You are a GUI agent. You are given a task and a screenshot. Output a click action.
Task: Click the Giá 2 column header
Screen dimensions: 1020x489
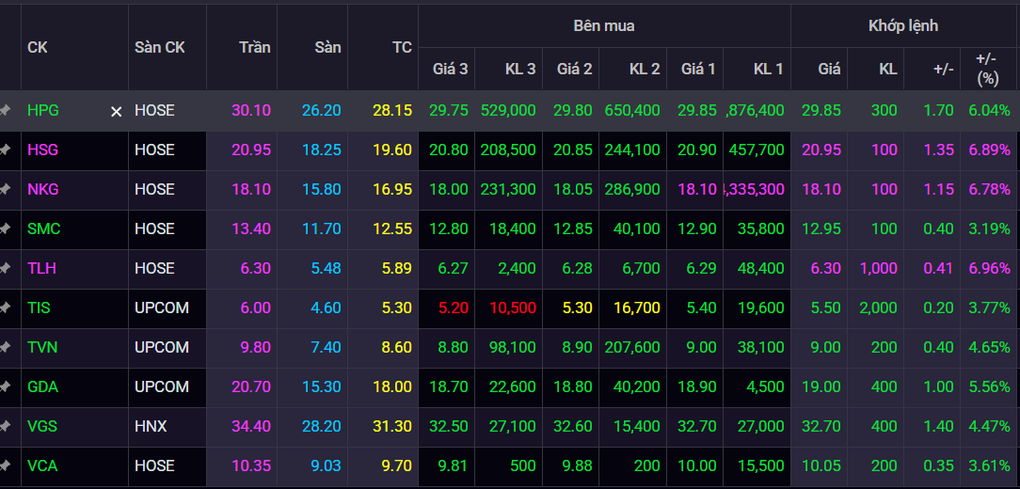[x=574, y=68]
